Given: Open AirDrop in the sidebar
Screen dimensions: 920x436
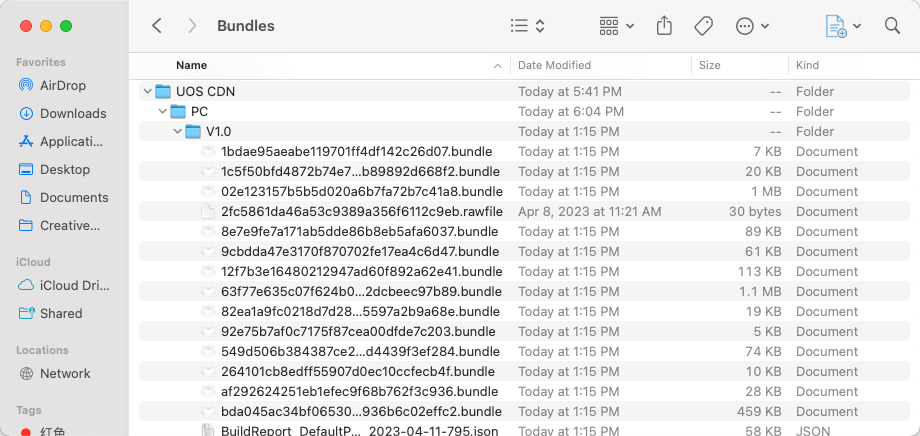Looking at the screenshot, I should (x=63, y=85).
